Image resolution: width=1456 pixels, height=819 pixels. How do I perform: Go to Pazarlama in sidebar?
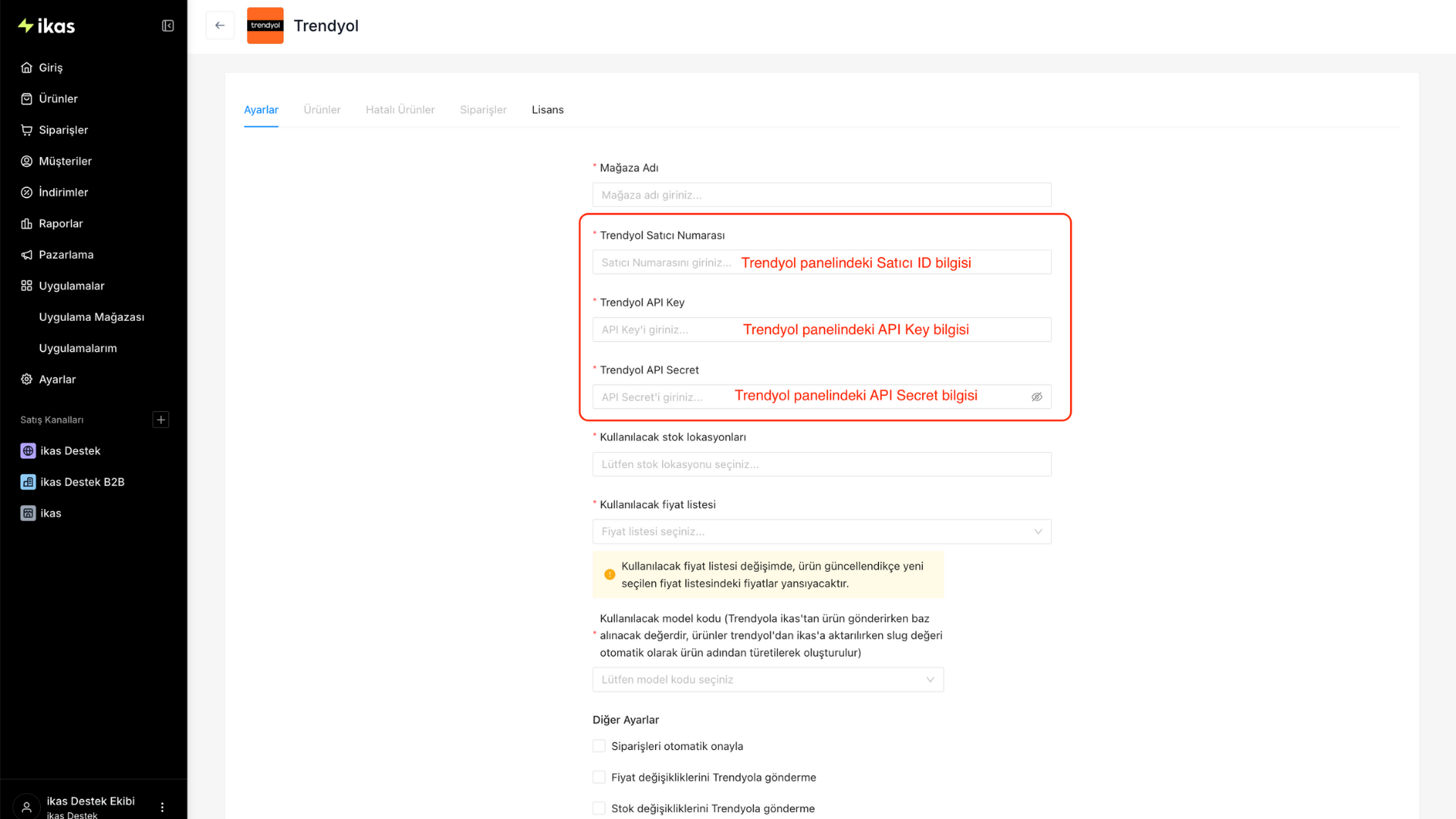[66, 255]
